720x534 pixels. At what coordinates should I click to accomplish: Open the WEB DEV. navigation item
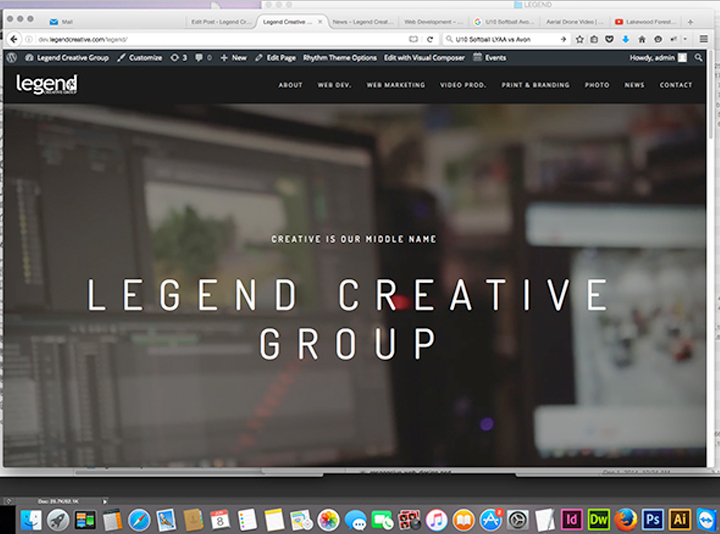coord(334,85)
